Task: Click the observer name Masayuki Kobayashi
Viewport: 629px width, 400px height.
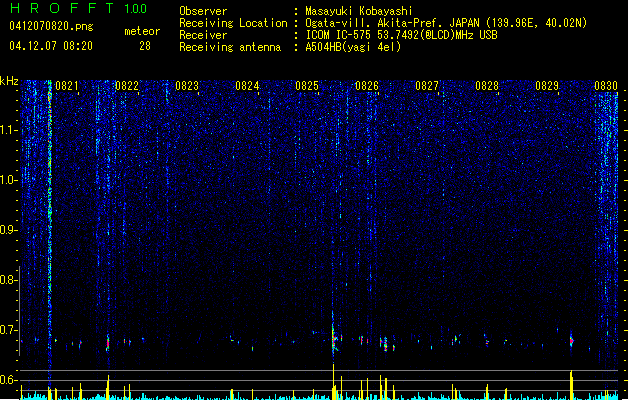Action: [x=359, y=11]
